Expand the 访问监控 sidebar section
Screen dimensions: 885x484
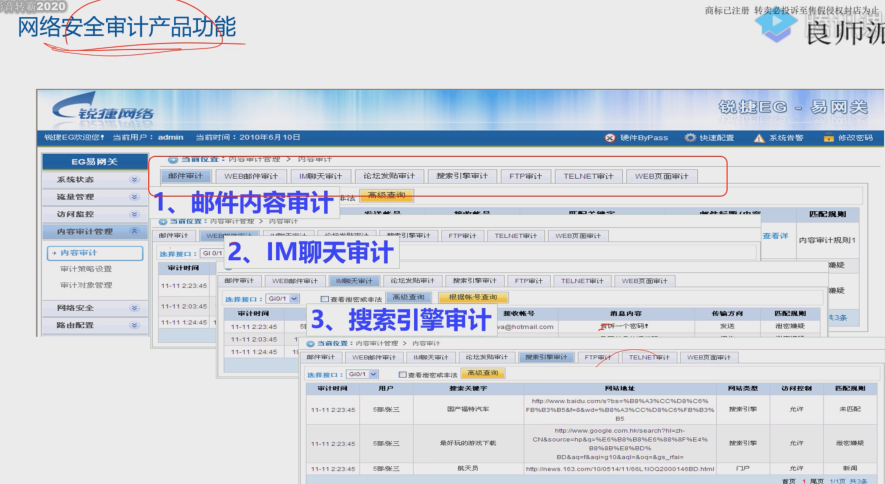[x=134, y=214]
